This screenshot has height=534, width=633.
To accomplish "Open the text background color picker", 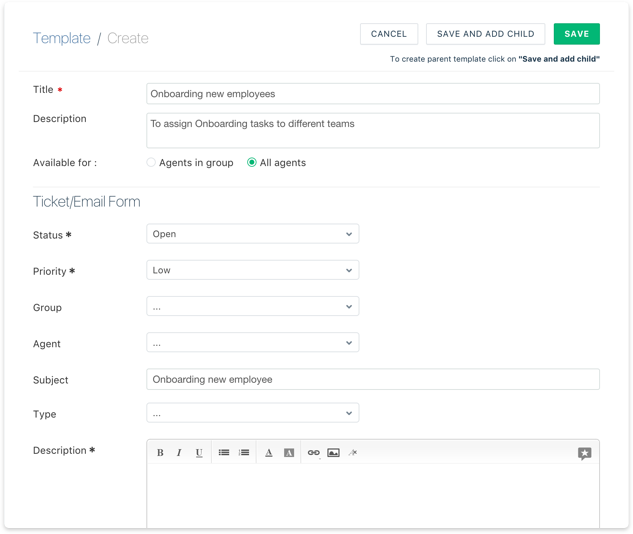I will coord(289,453).
